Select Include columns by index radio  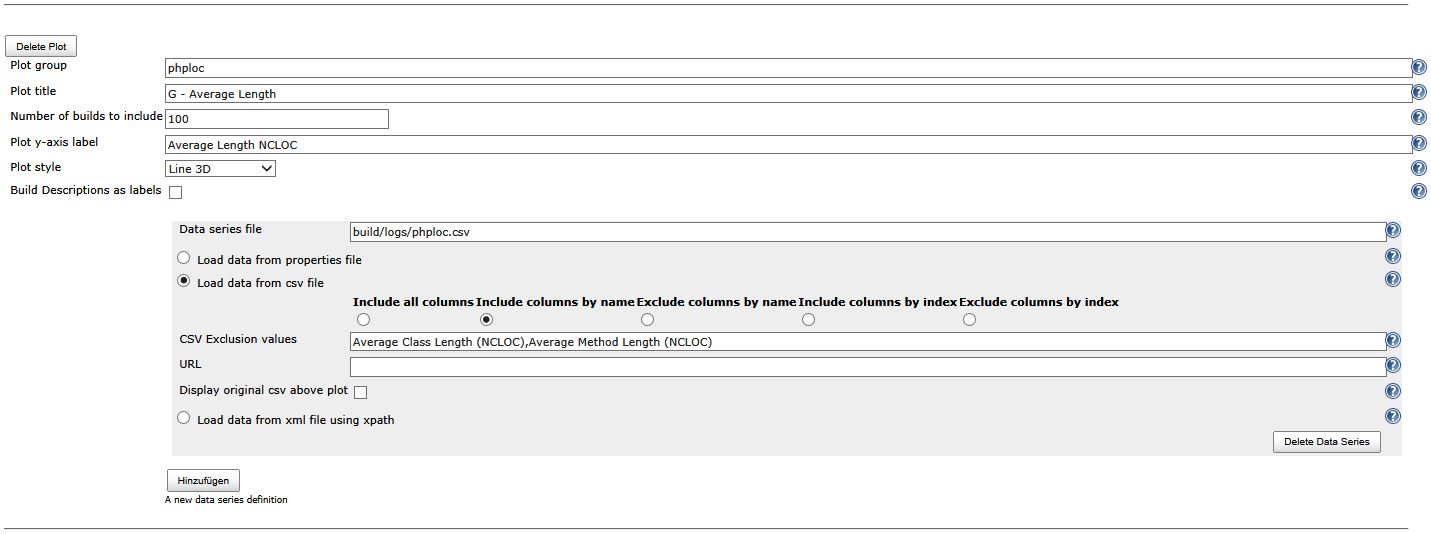[808, 320]
